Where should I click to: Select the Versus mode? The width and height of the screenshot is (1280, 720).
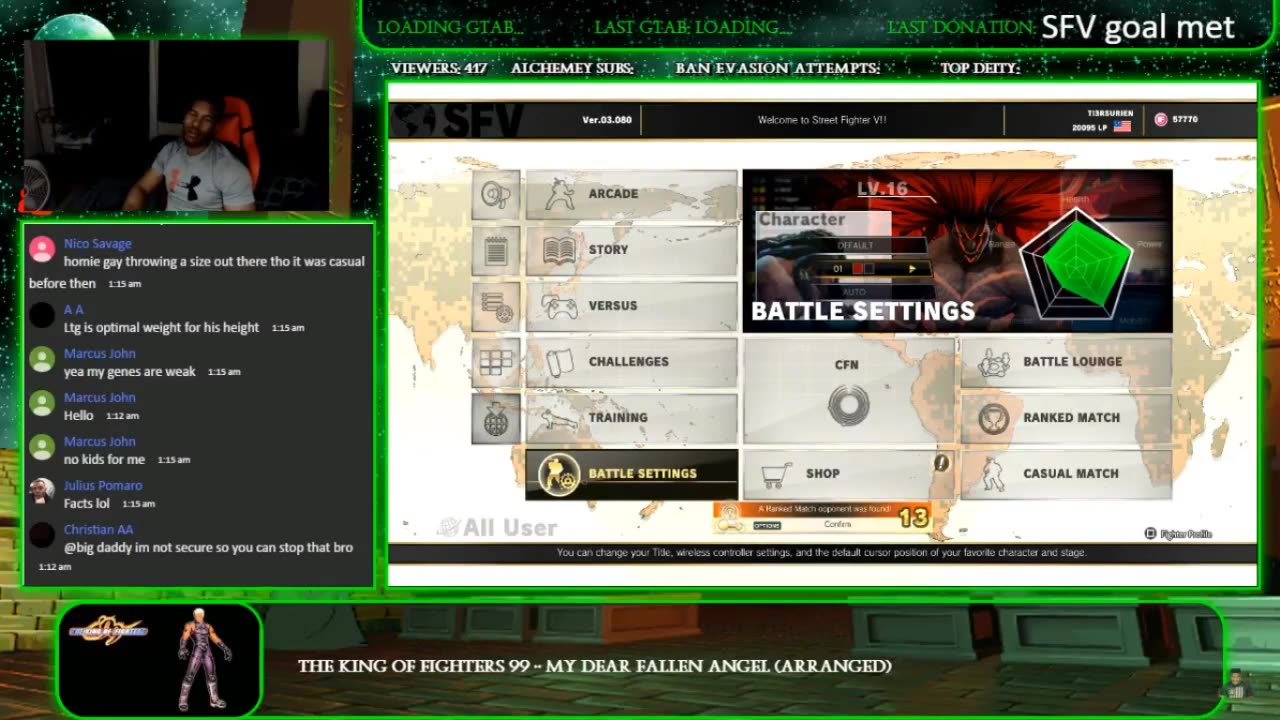[632, 306]
